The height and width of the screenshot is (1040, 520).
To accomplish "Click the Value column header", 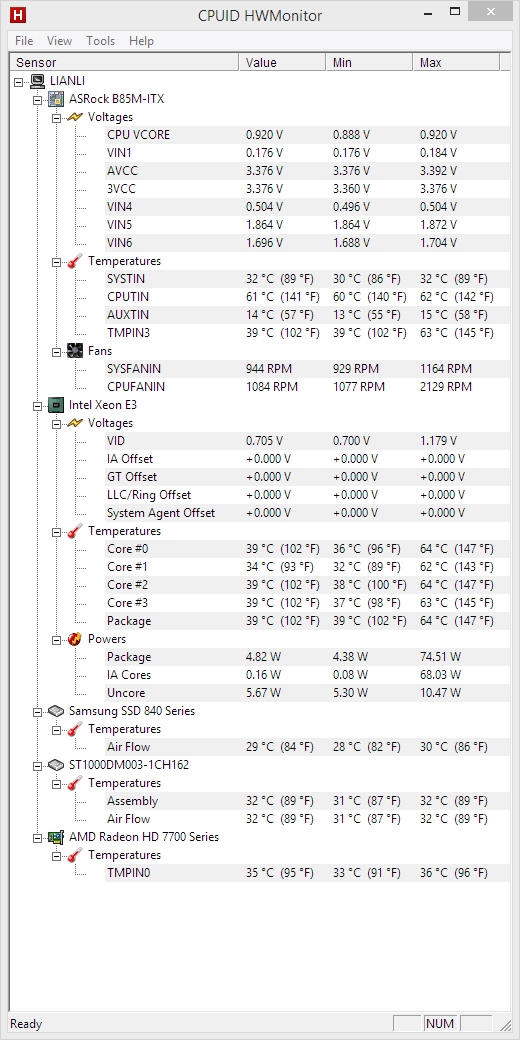I will (282, 62).
